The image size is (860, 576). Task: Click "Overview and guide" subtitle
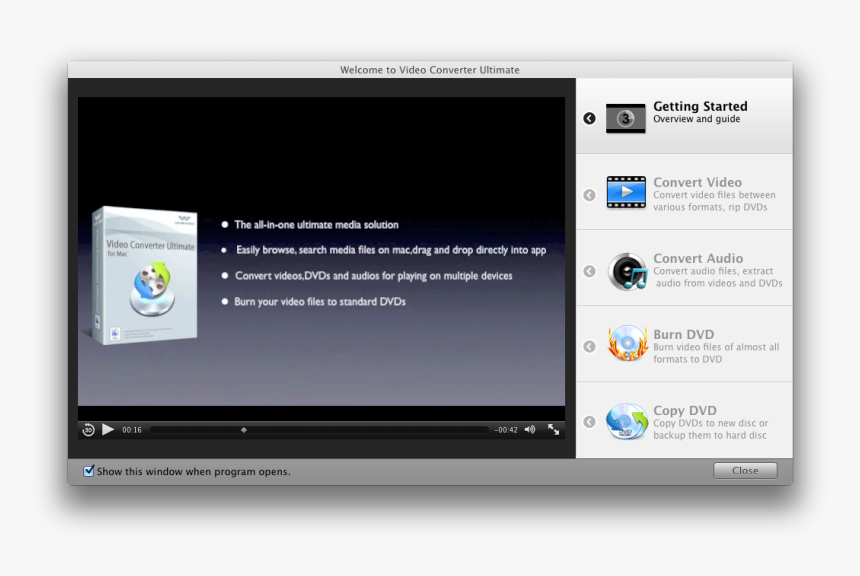pyautogui.click(x=696, y=119)
